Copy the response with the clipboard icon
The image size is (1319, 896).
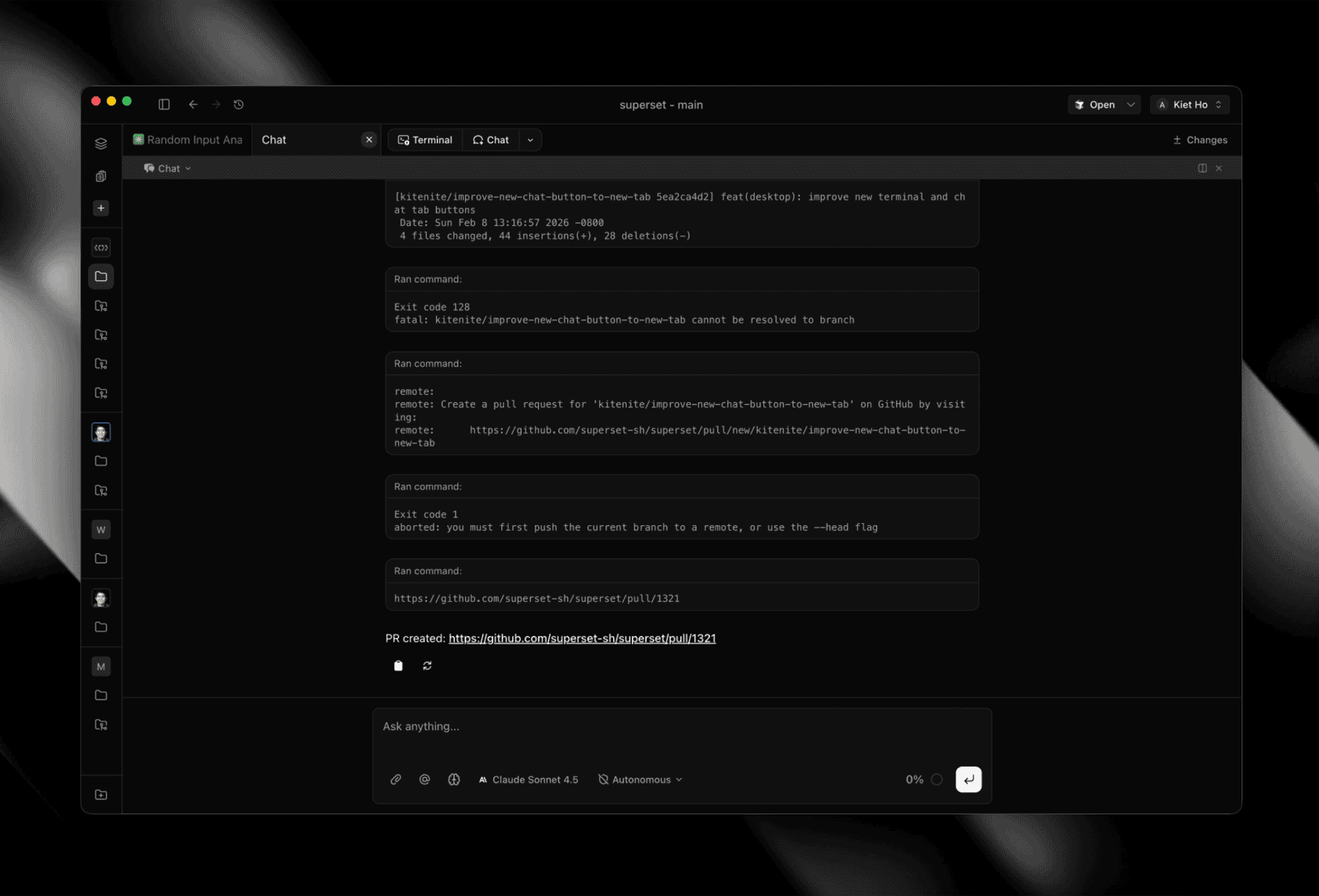pyautogui.click(x=398, y=666)
